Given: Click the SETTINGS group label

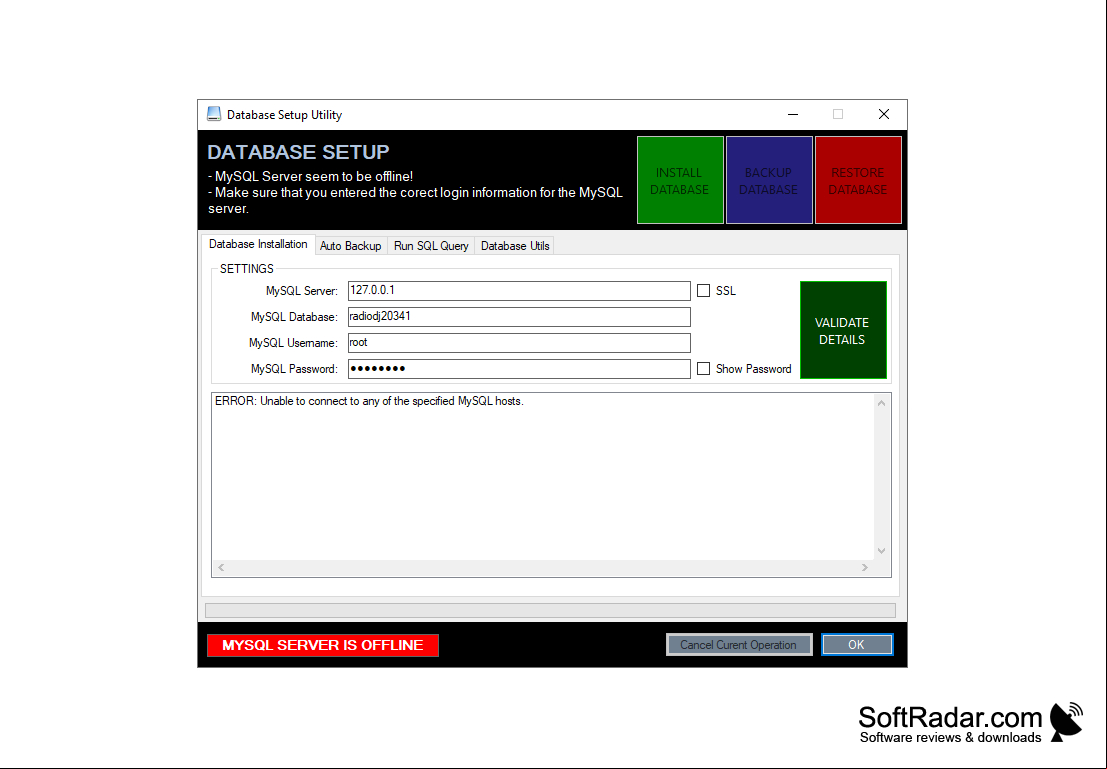Looking at the screenshot, I should [x=246, y=269].
